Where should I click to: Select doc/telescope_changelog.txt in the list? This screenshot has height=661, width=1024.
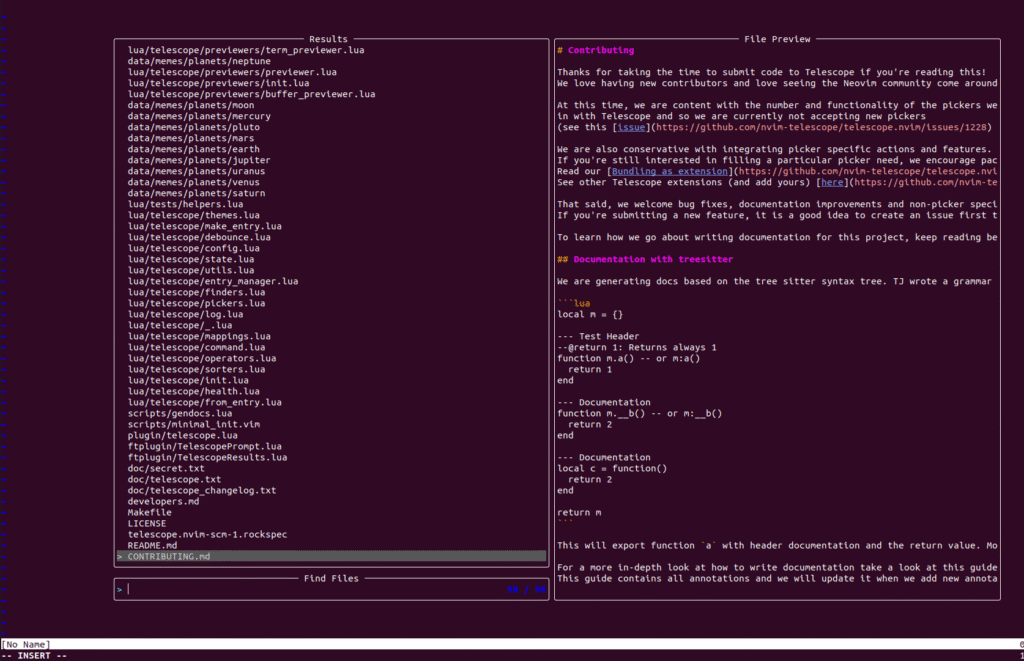201,490
